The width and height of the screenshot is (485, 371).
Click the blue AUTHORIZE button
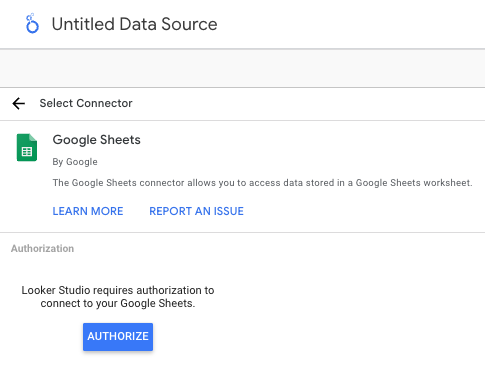point(118,337)
